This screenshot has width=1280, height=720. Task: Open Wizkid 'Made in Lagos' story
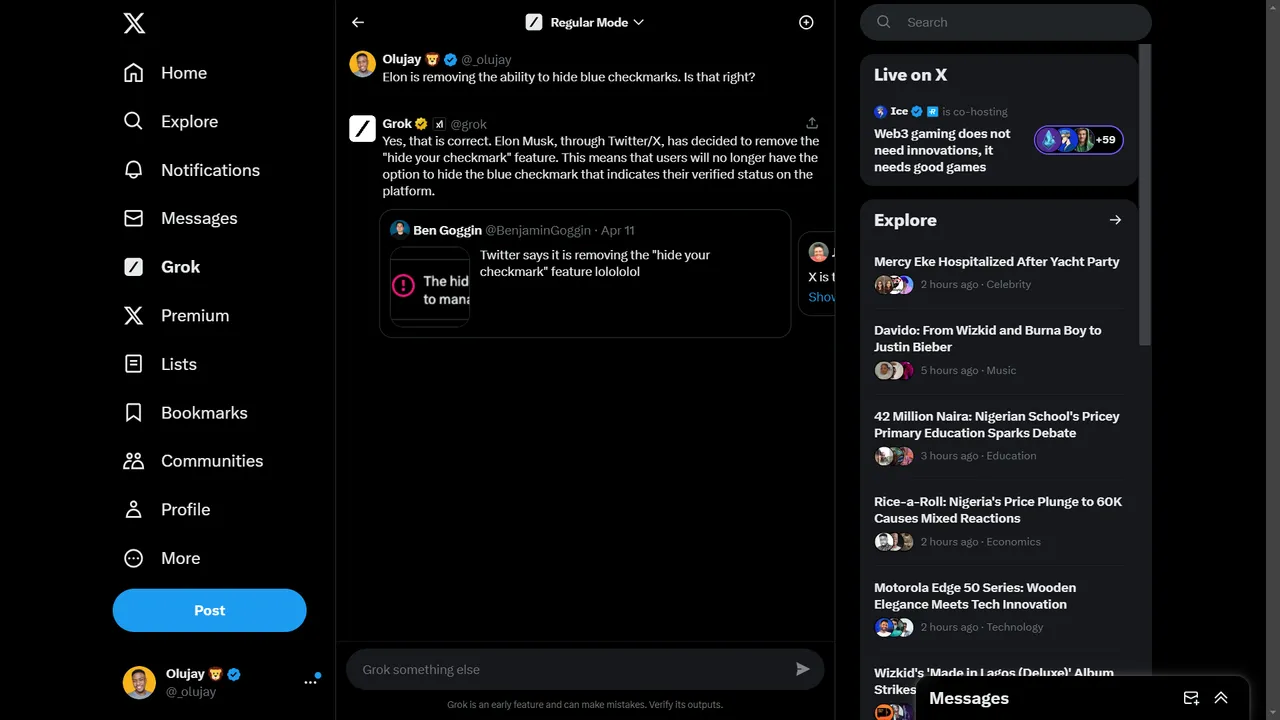coord(993,680)
